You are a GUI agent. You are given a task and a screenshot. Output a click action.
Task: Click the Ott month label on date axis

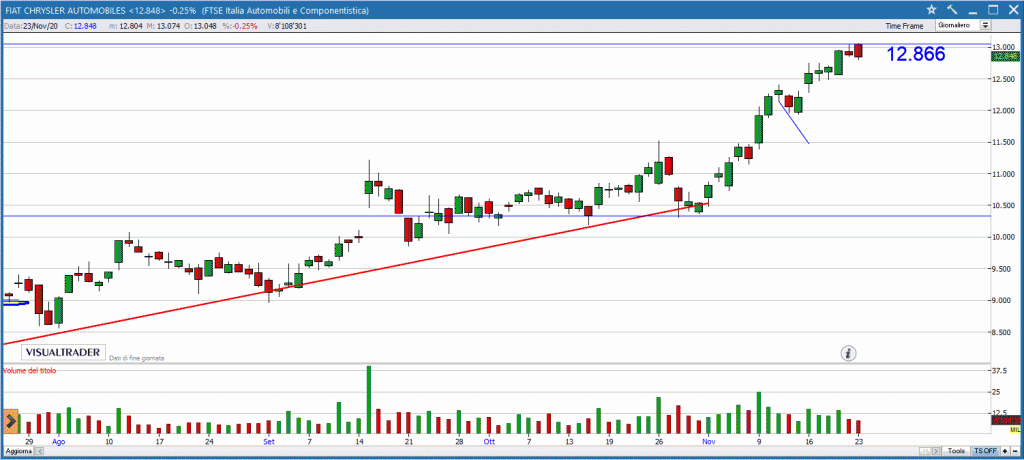(x=489, y=441)
